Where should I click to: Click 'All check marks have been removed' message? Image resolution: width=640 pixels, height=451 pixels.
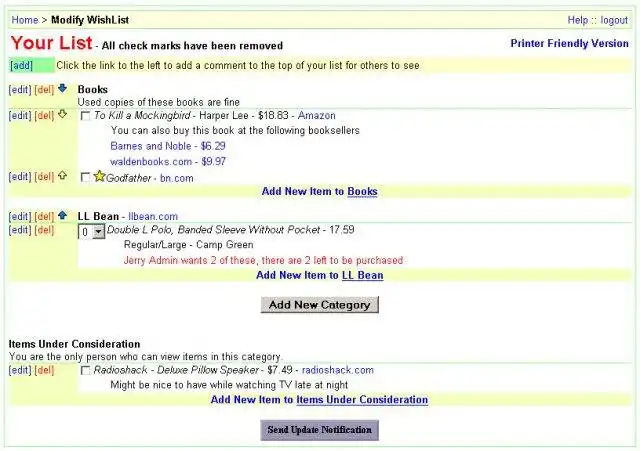pyautogui.click(x=192, y=46)
